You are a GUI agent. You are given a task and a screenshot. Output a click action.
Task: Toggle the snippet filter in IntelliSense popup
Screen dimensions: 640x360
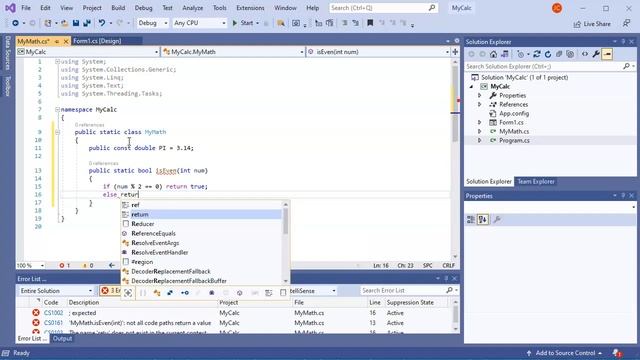[x=283, y=293]
